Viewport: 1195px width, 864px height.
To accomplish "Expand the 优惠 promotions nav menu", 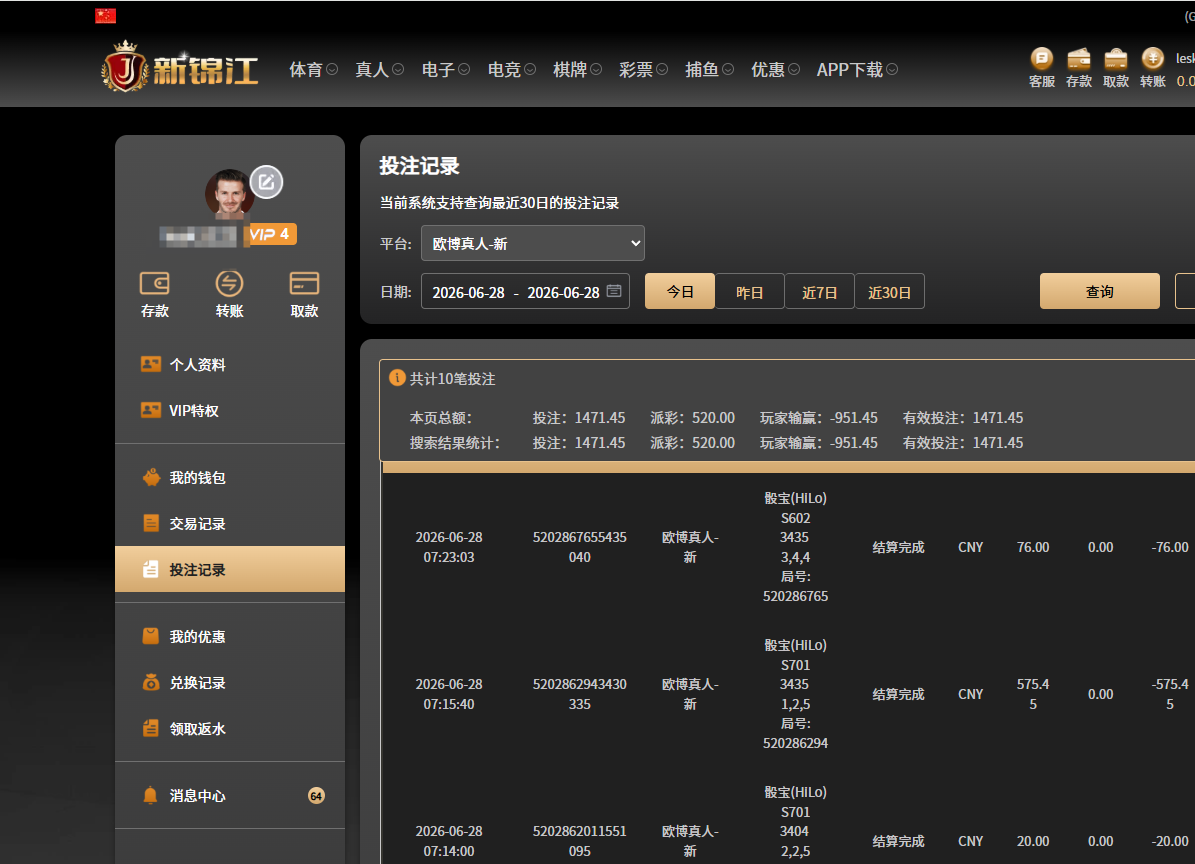I will point(776,69).
